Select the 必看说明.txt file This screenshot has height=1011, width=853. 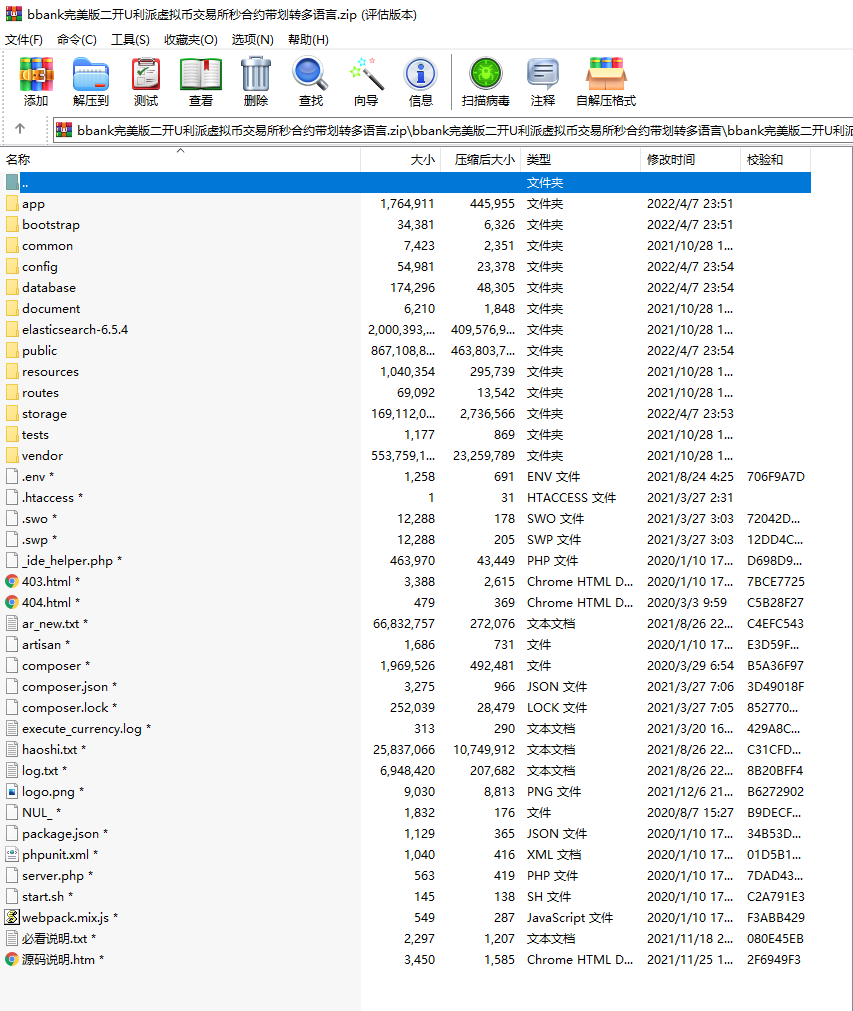pos(407,939)
